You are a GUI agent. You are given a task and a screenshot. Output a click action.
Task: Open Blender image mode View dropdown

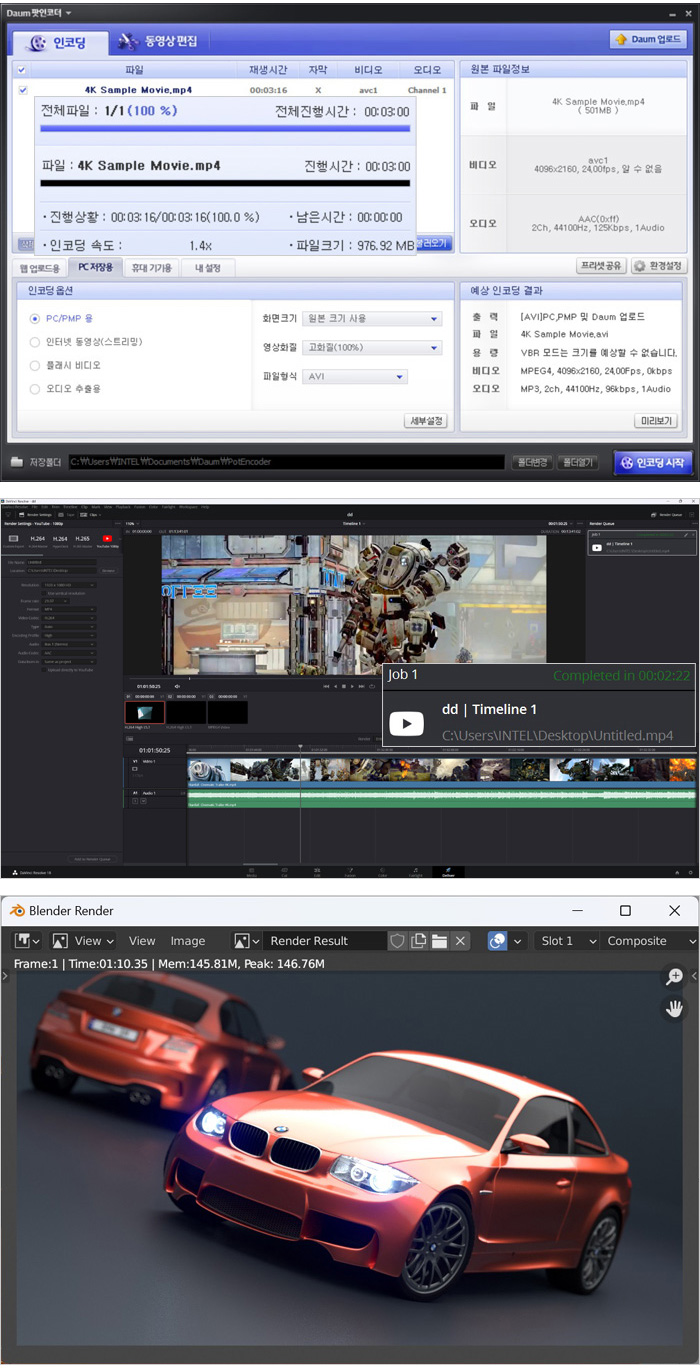coord(83,941)
